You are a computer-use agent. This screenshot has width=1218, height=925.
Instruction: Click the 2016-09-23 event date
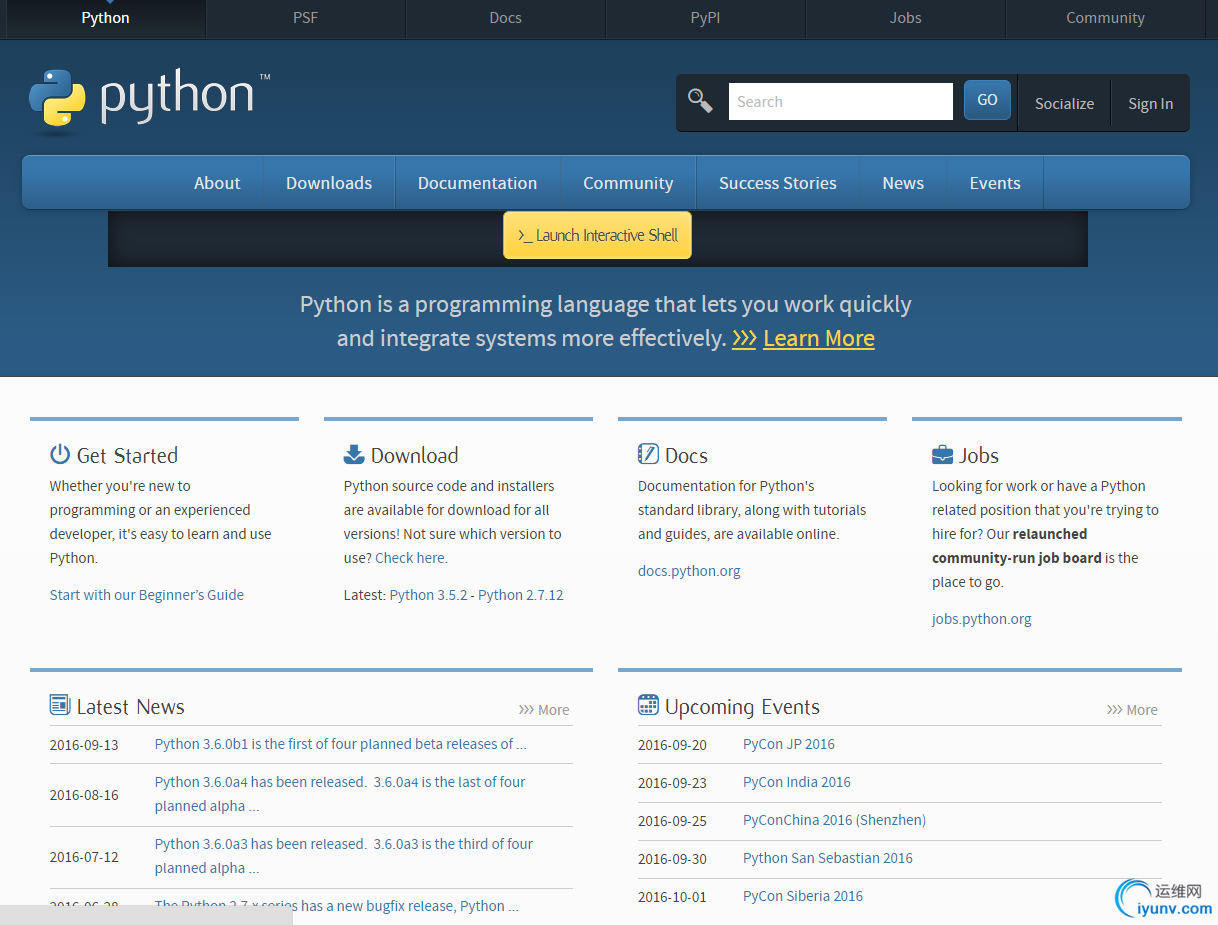(x=672, y=783)
